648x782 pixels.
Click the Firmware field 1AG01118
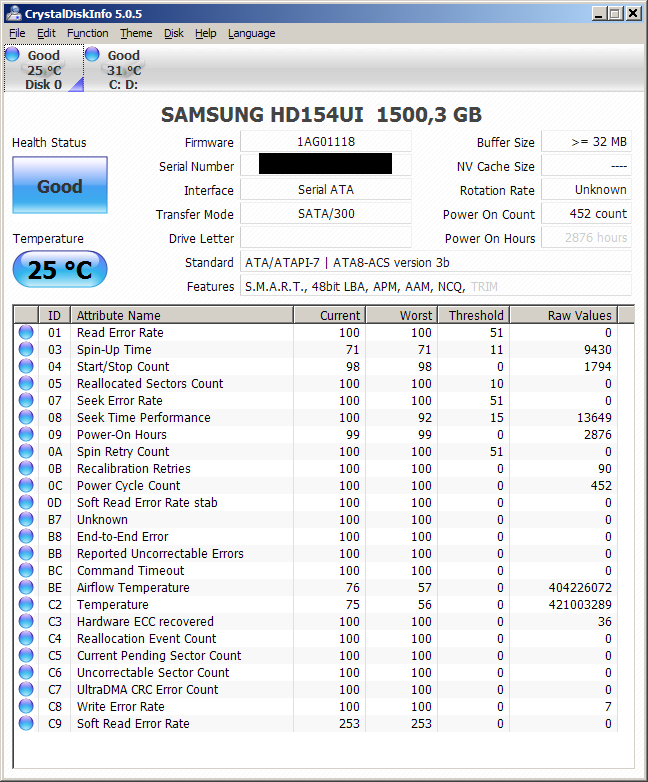pos(326,142)
